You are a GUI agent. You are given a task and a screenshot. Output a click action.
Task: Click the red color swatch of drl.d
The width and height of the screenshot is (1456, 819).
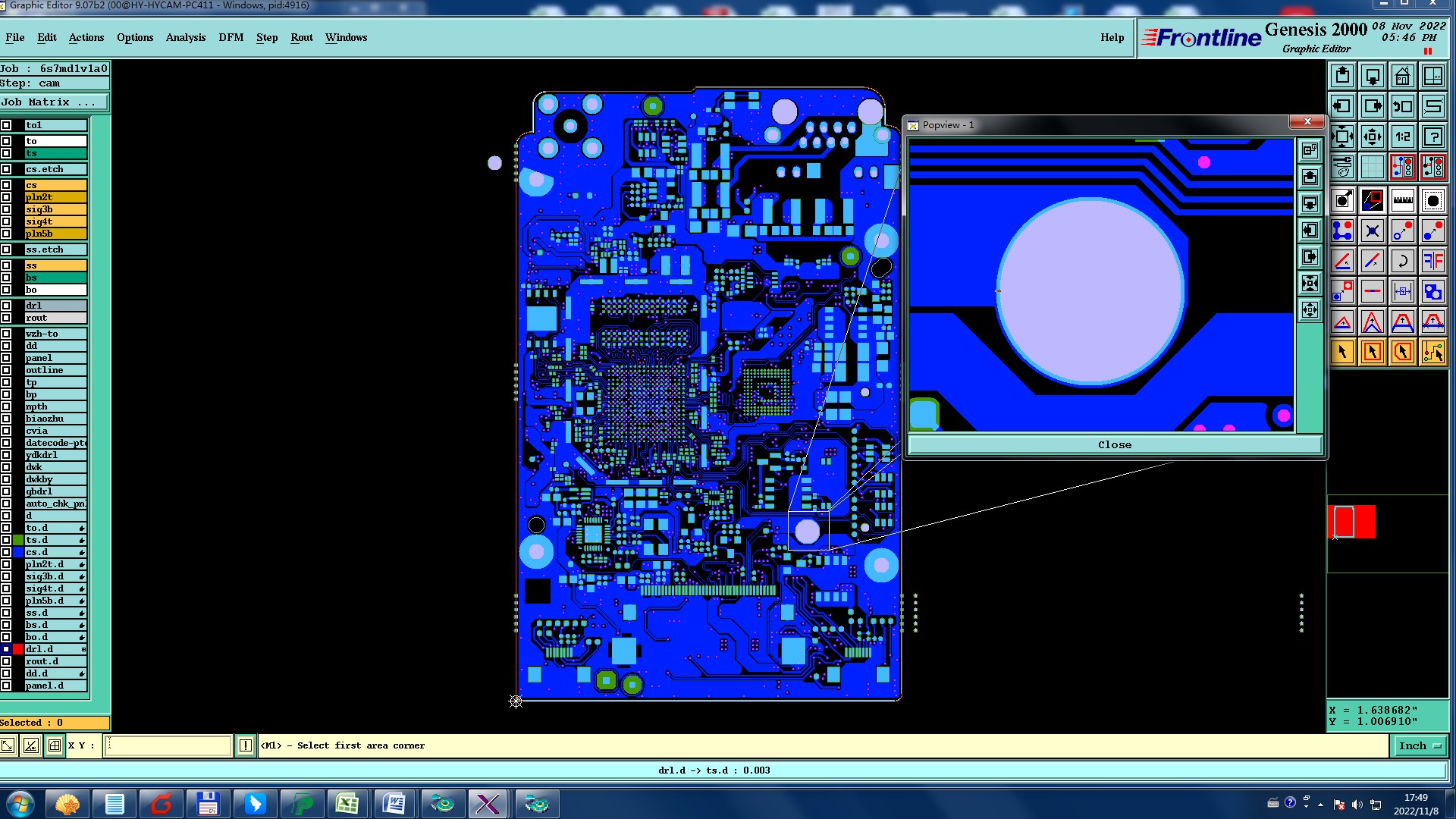pyautogui.click(x=18, y=649)
